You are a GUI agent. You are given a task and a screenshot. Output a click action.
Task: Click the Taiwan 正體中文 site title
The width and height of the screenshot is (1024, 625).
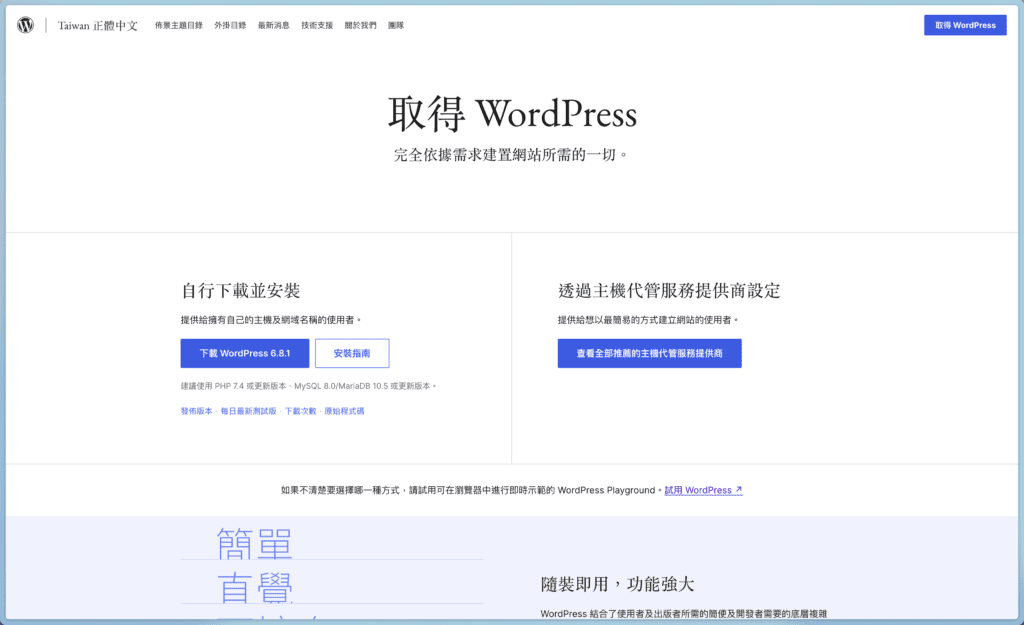click(98, 24)
